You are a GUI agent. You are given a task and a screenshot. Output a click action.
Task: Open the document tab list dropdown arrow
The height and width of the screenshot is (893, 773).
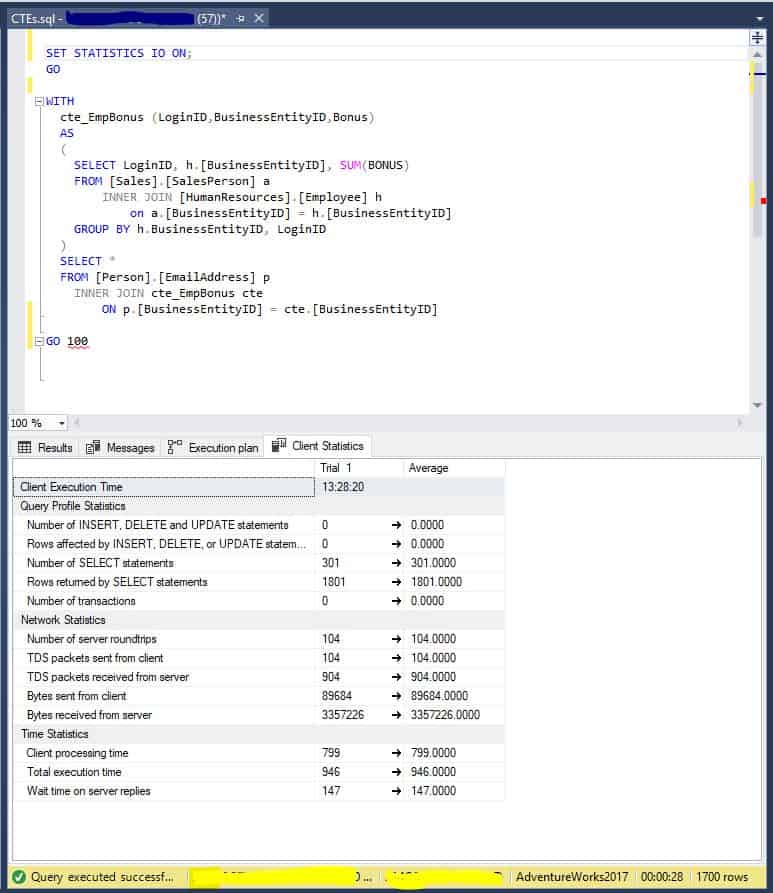759,19
